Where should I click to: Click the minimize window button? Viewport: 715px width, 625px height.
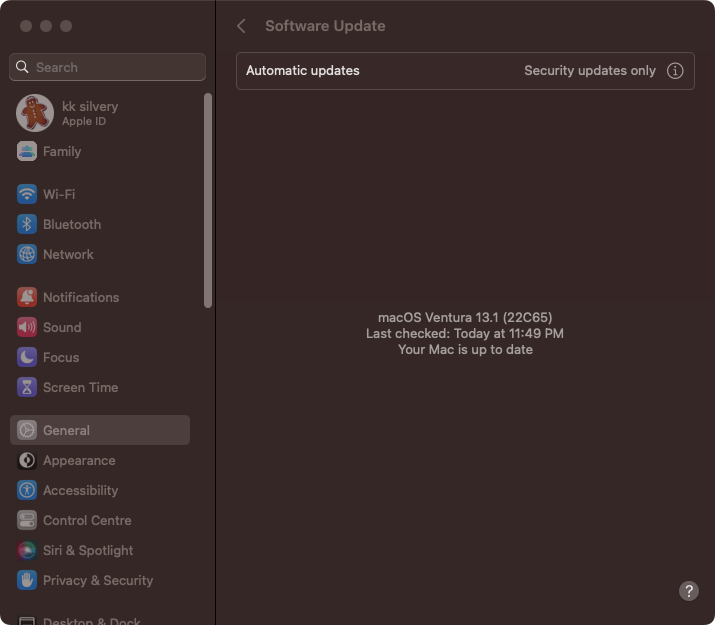tap(46, 26)
